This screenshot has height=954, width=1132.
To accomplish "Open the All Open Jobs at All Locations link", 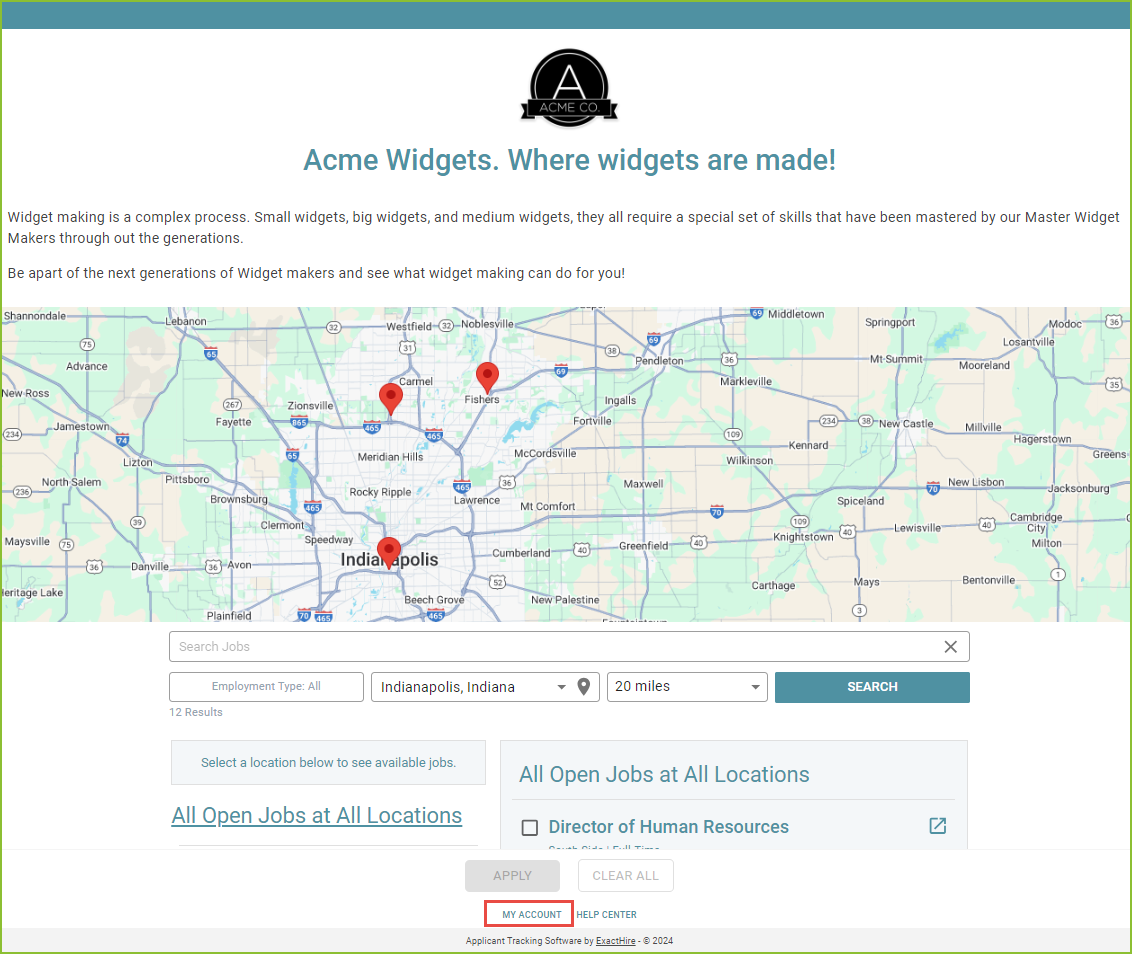I will 317,815.
